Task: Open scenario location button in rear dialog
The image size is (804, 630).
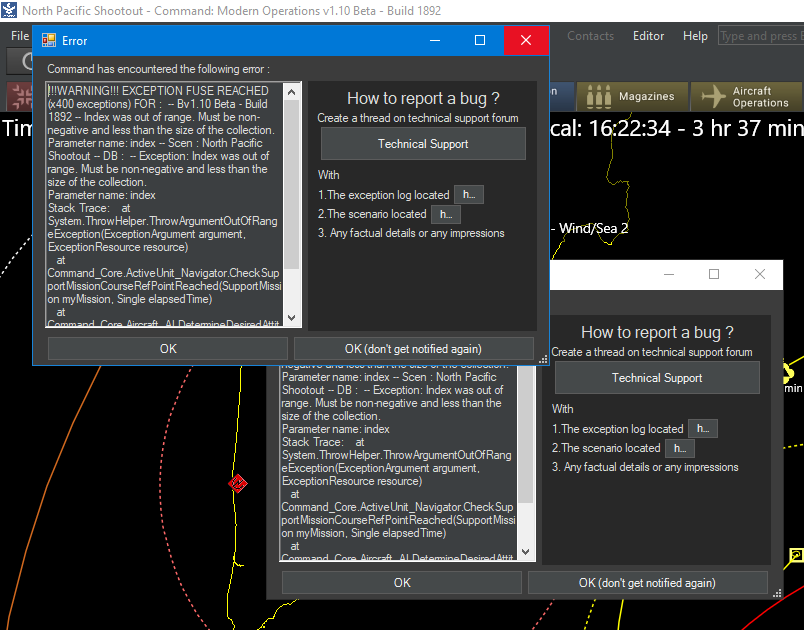Action: [x=680, y=448]
